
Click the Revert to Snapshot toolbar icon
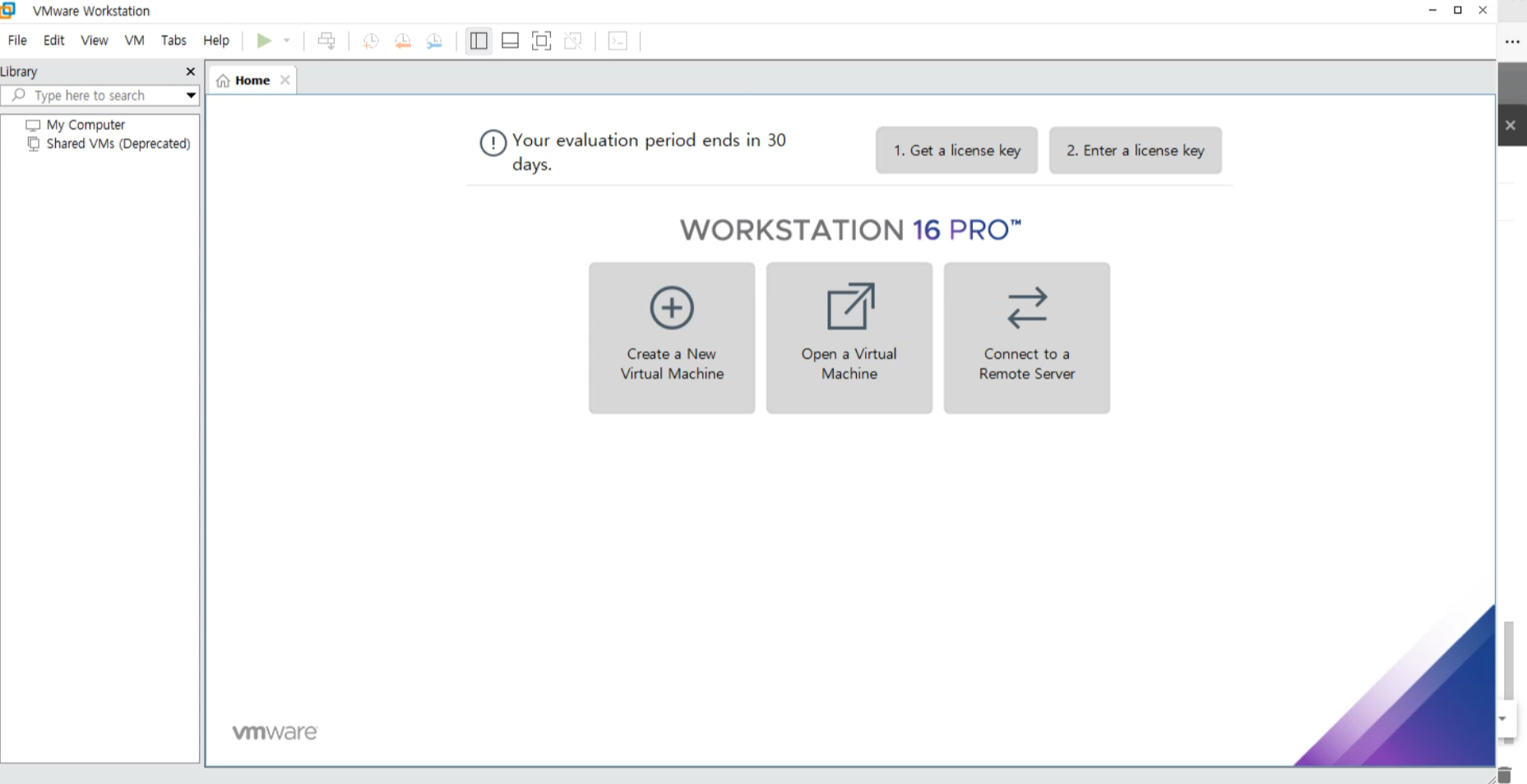click(x=403, y=41)
